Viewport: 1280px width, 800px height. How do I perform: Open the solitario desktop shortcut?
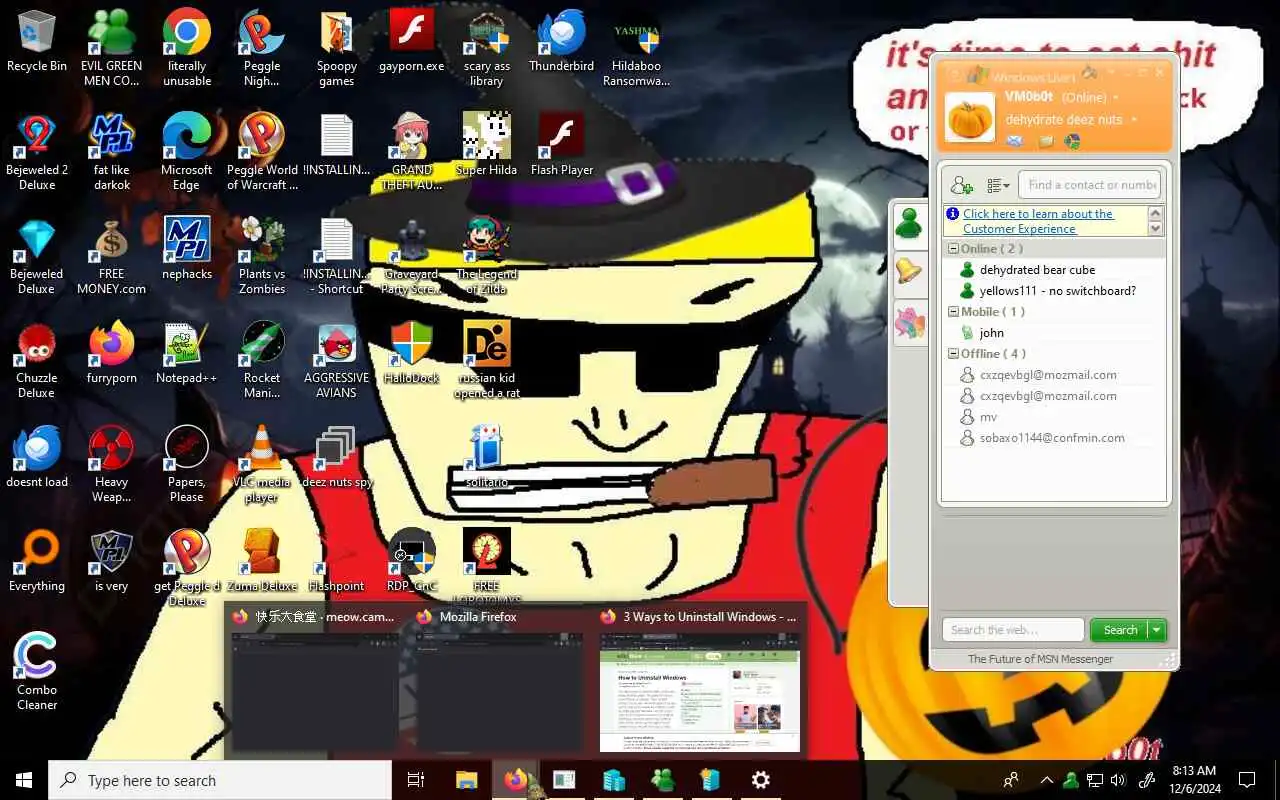point(487,458)
